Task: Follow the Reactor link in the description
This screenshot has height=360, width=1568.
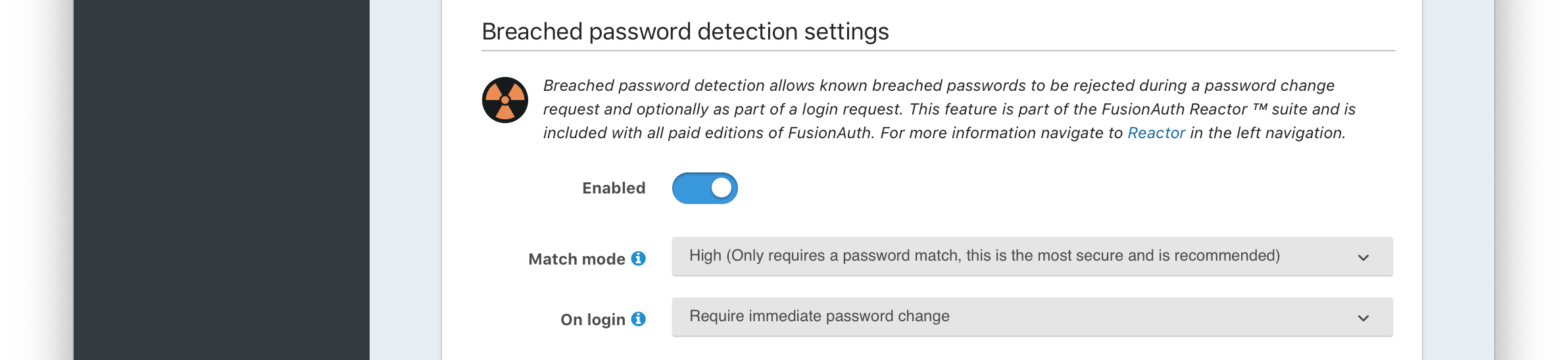Action: tap(1156, 133)
